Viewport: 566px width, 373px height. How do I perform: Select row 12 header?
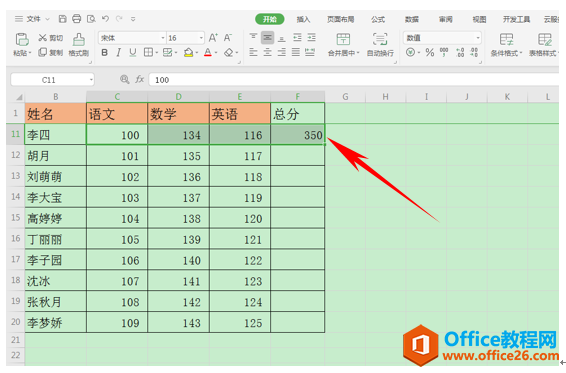coord(16,155)
